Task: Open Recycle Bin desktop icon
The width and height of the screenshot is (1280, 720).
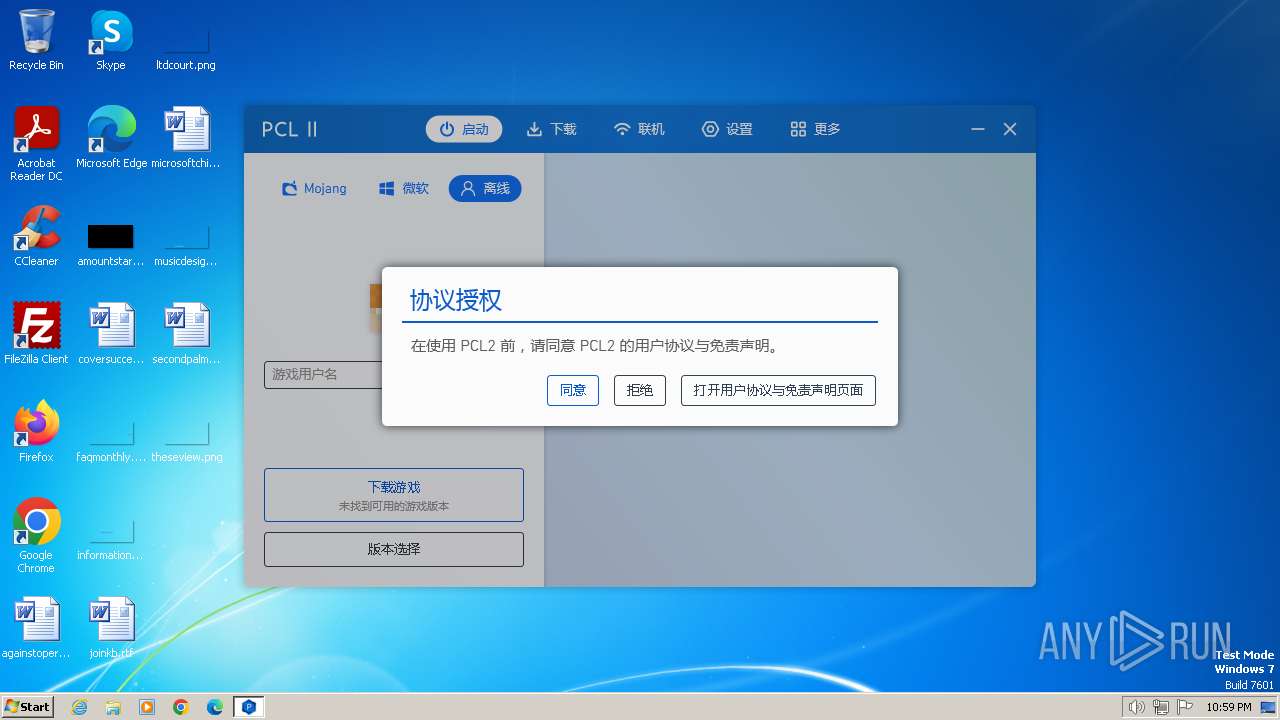Action: [x=36, y=41]
